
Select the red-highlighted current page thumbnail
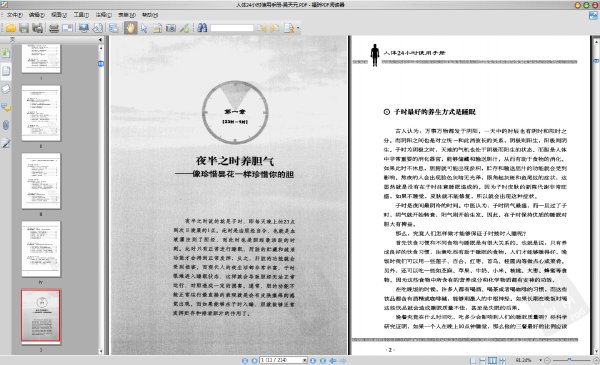coord(41,316)
